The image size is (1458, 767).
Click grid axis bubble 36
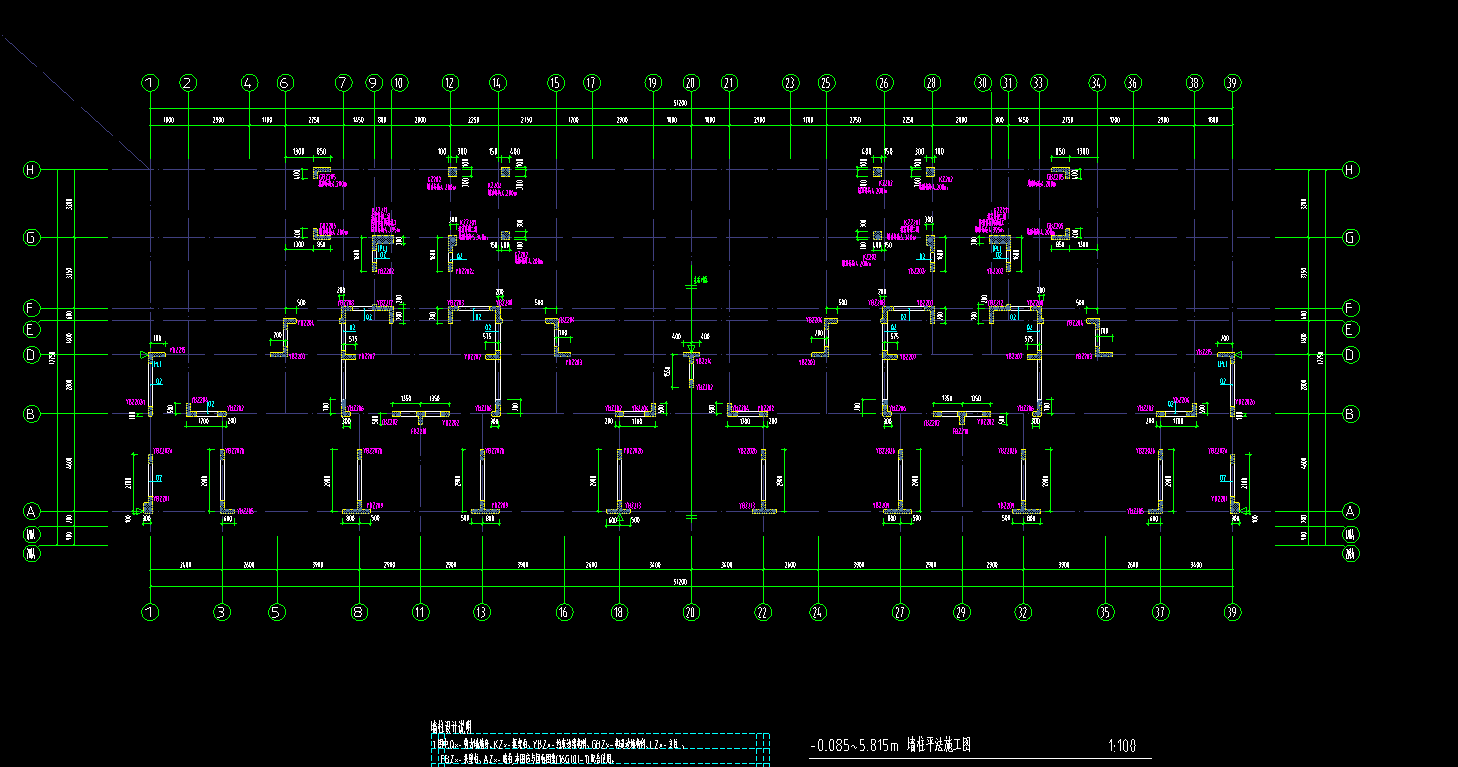point(1133,83)
